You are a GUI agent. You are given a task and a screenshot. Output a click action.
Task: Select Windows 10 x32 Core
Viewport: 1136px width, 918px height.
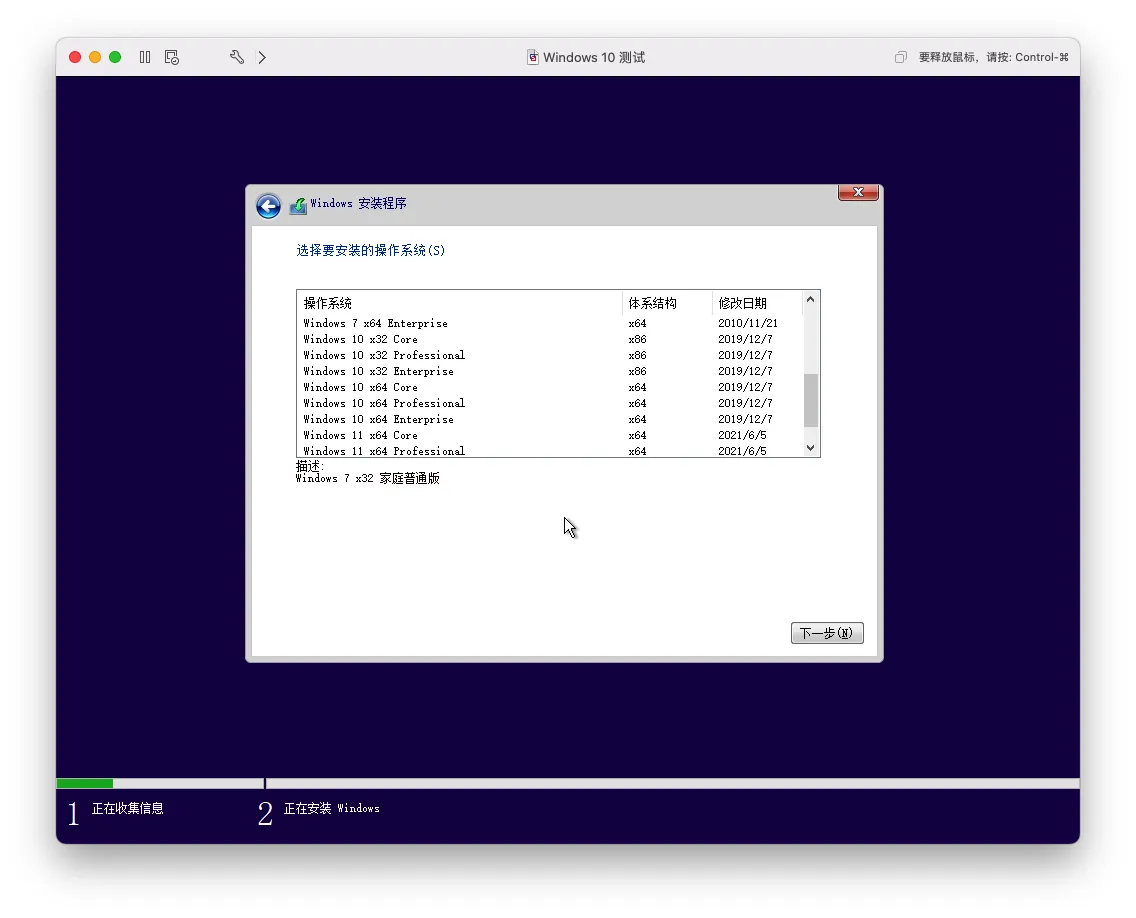[550, 339]
